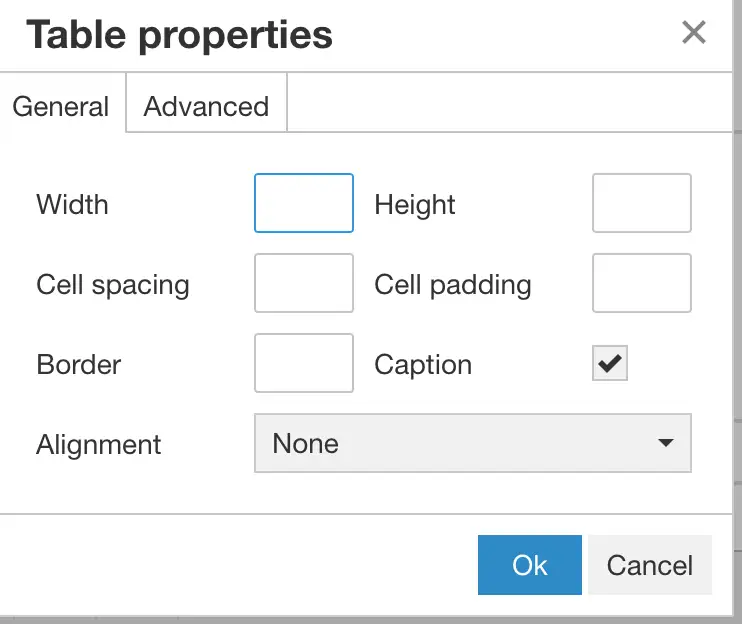Close the Table properties dialog with X
The height and width of the screenshot is (624, 742).
694,33
